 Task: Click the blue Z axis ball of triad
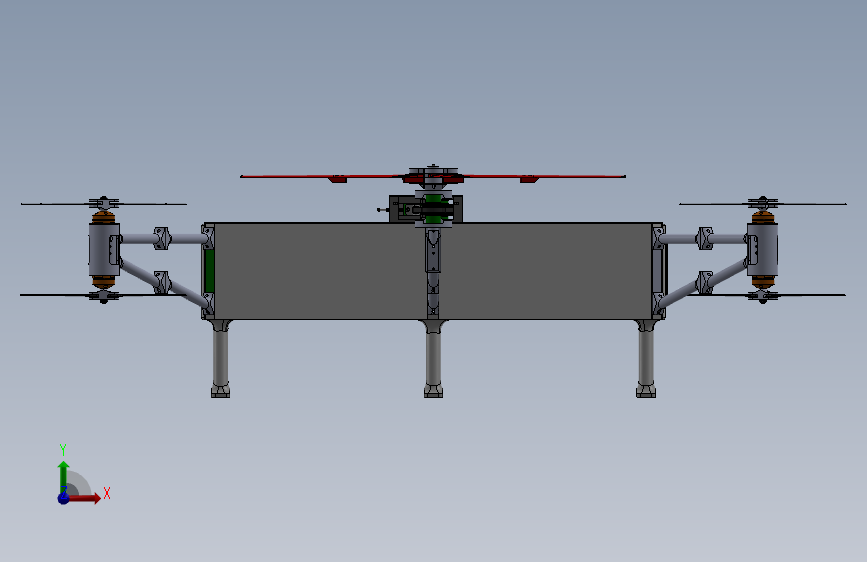pos(64,498)
